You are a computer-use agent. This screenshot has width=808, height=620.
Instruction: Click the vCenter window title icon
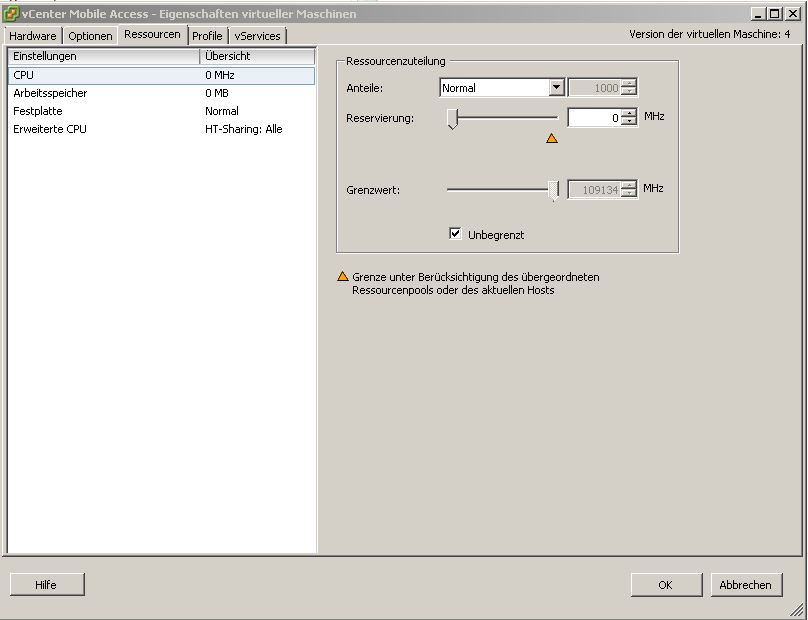11,14
